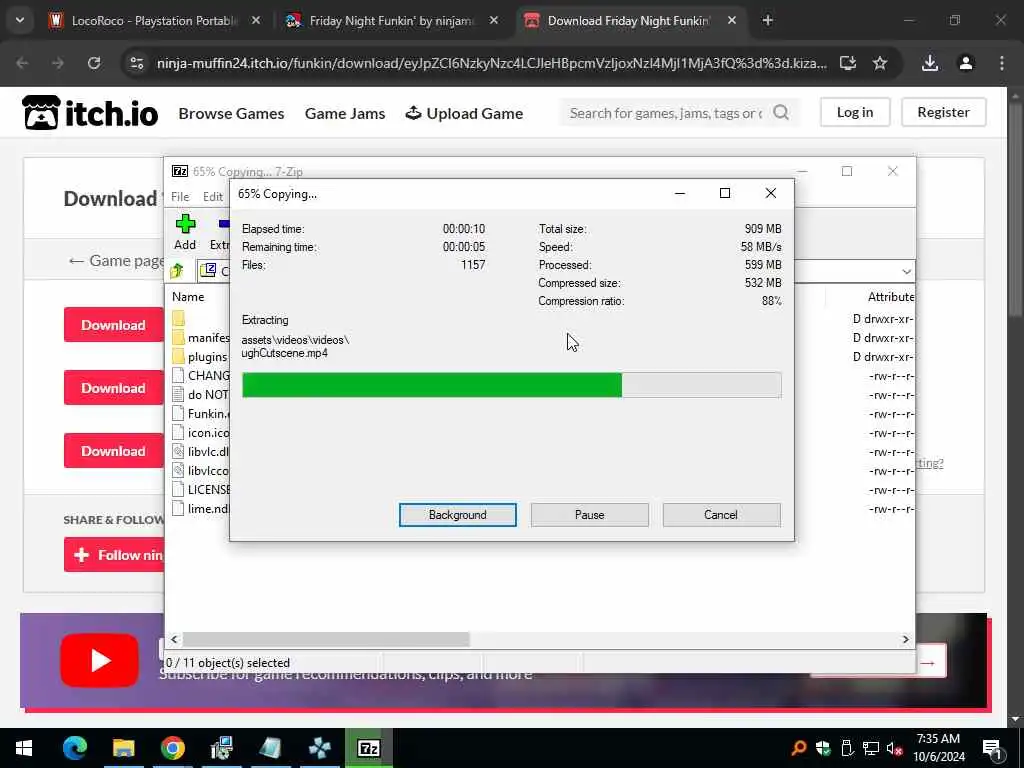Close the LocoRoco tab
This screenshot has width=1024, height=768.
256,21
